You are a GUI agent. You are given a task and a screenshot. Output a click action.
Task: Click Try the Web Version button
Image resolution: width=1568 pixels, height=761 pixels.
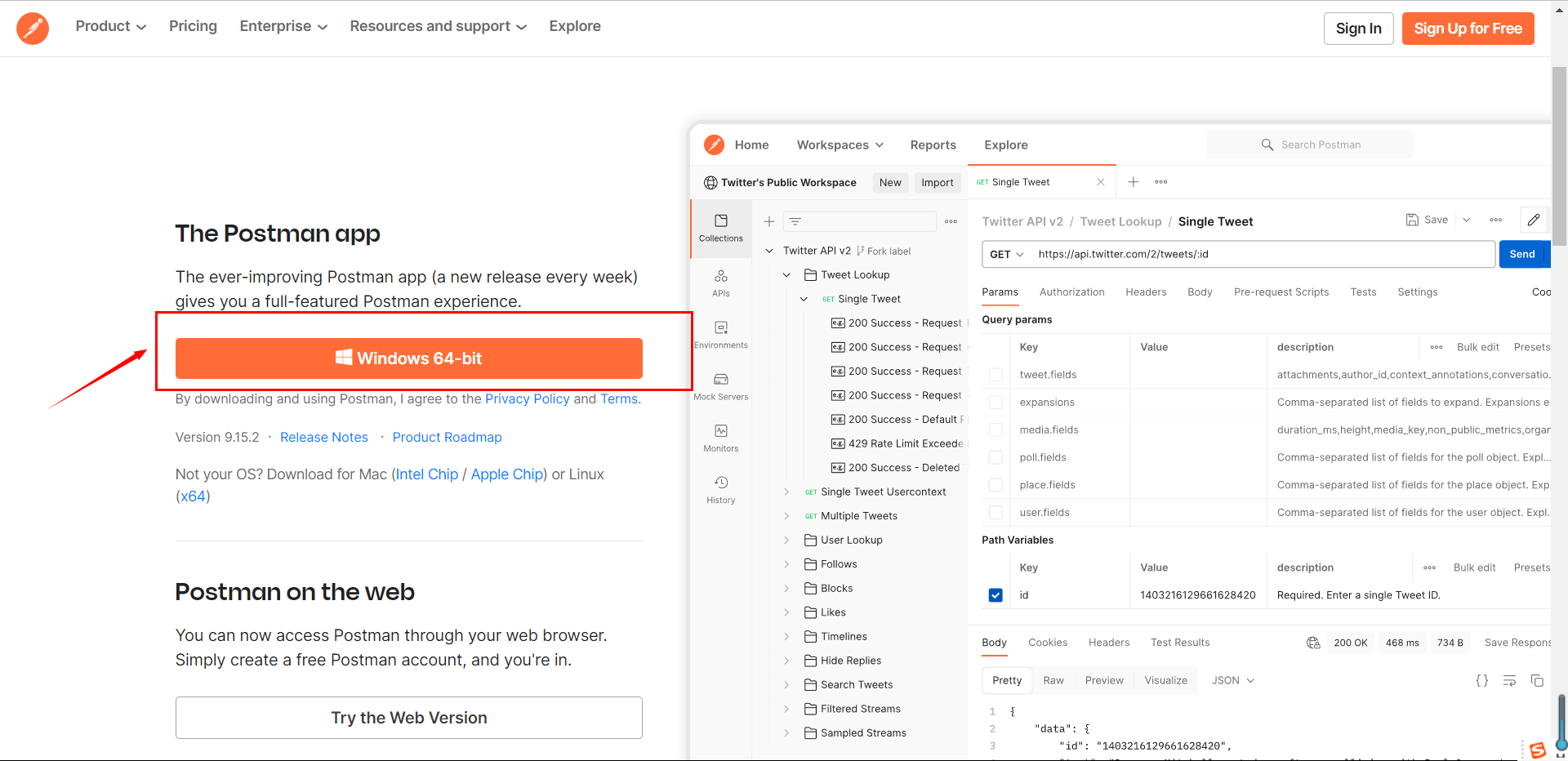pos(409,718)
